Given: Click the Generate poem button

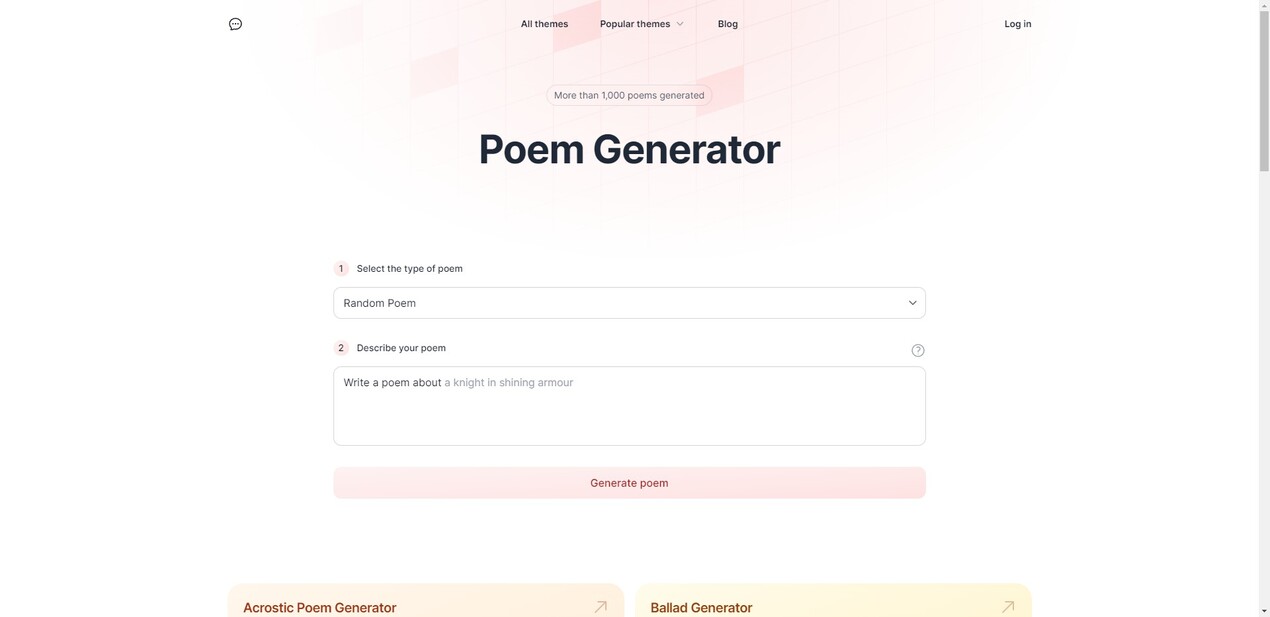Looking at the screenshot, I should click(x=628, y=482).
